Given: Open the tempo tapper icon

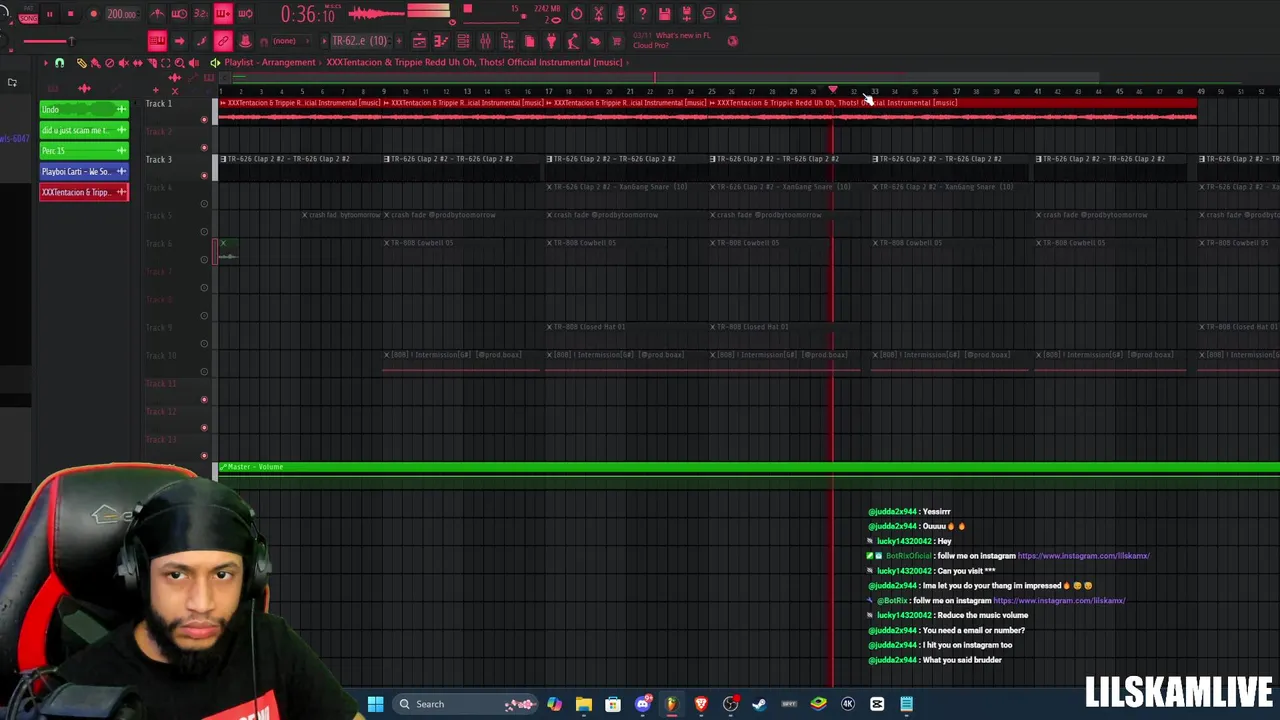Looking at the screenshot, I should [573, 41].
